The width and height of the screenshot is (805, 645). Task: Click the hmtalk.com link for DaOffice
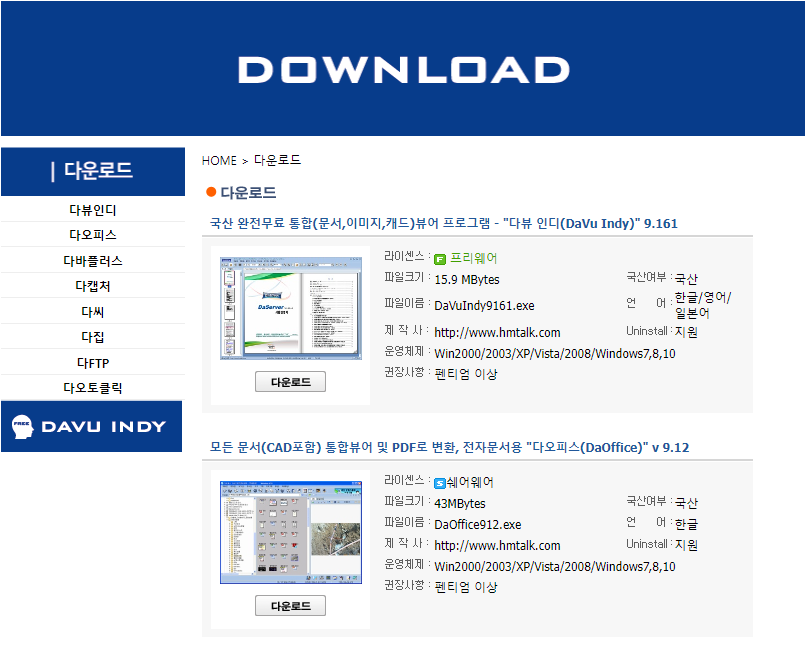pos(497,545)
